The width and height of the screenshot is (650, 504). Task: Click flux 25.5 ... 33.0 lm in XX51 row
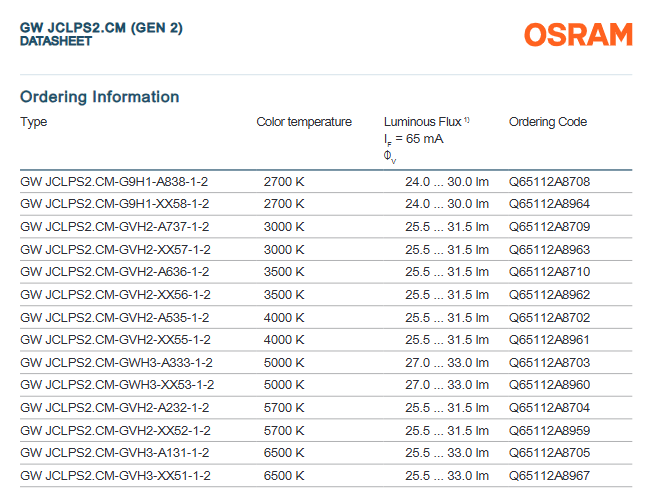(447, 476)
